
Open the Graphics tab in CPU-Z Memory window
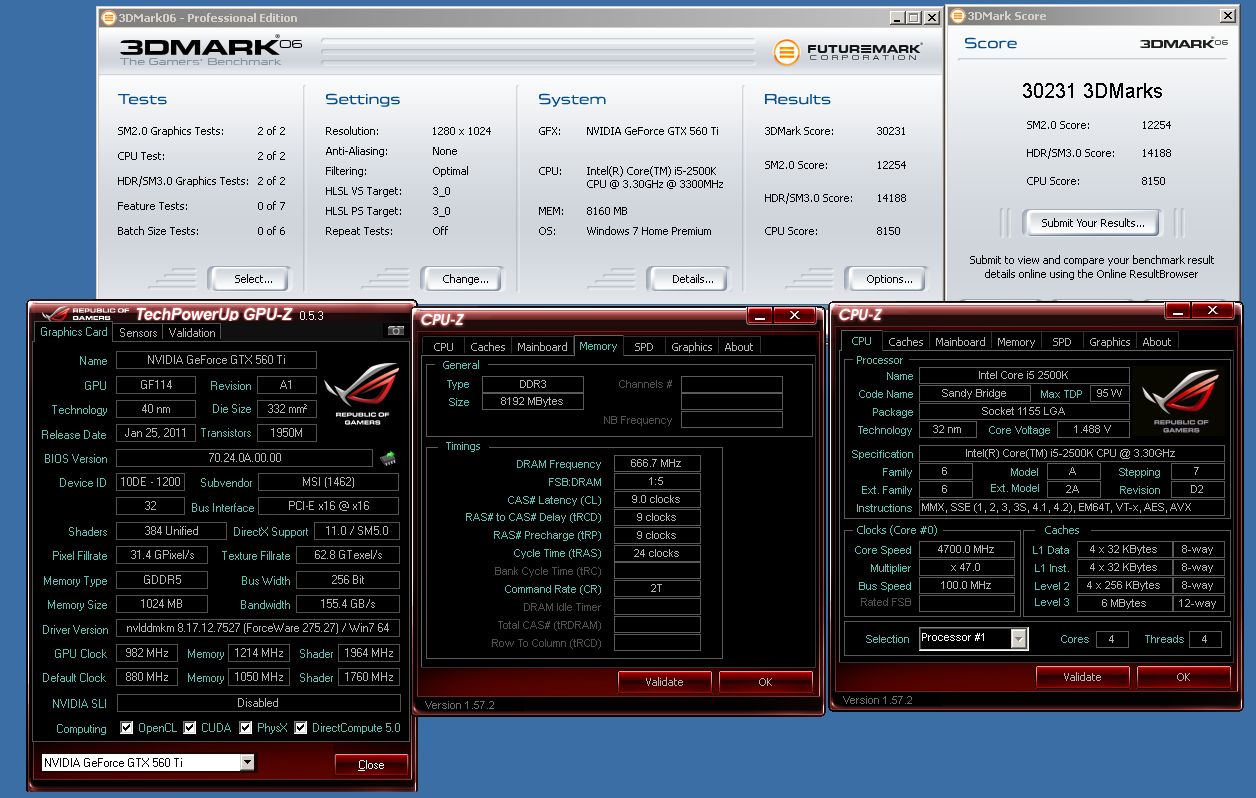tap(692, 347)
